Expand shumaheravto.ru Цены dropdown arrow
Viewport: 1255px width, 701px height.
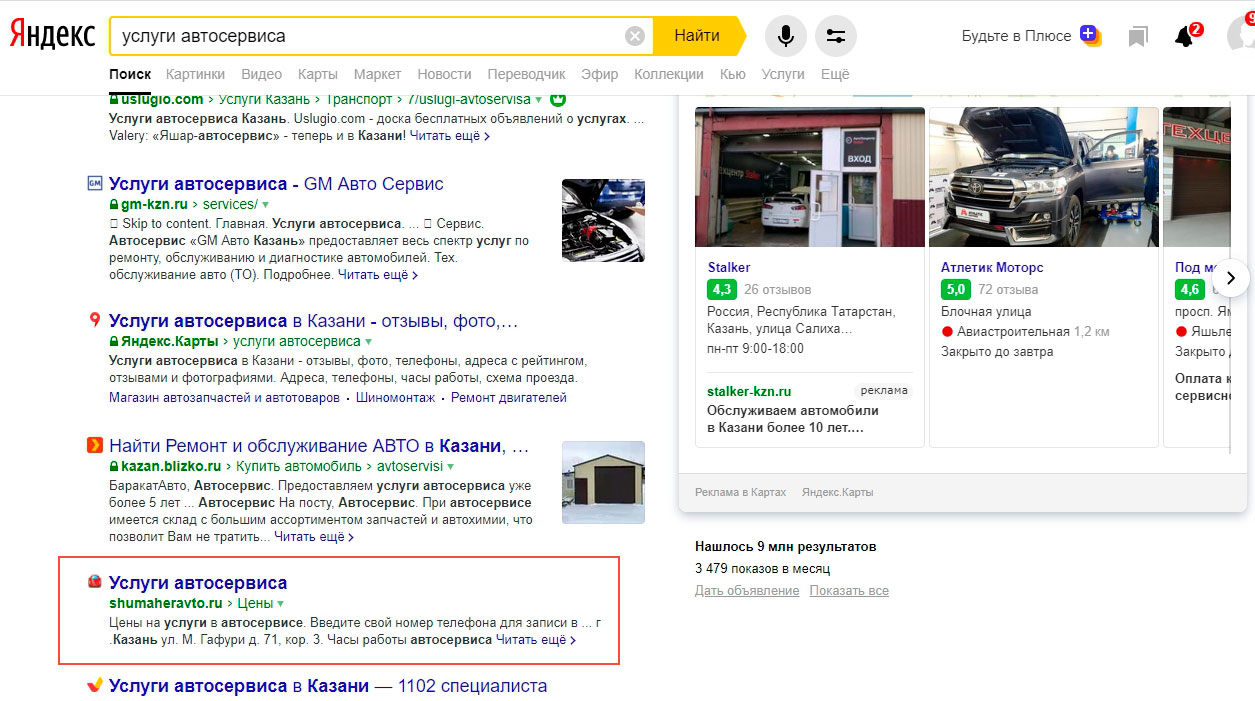[280, 604]
